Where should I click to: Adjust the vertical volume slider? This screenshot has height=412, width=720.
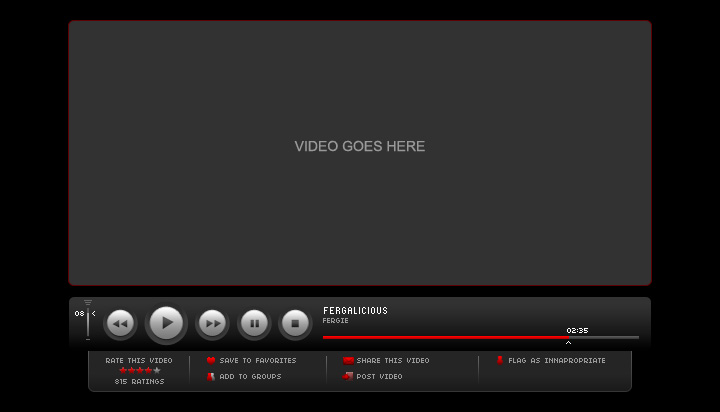point(88,322)
